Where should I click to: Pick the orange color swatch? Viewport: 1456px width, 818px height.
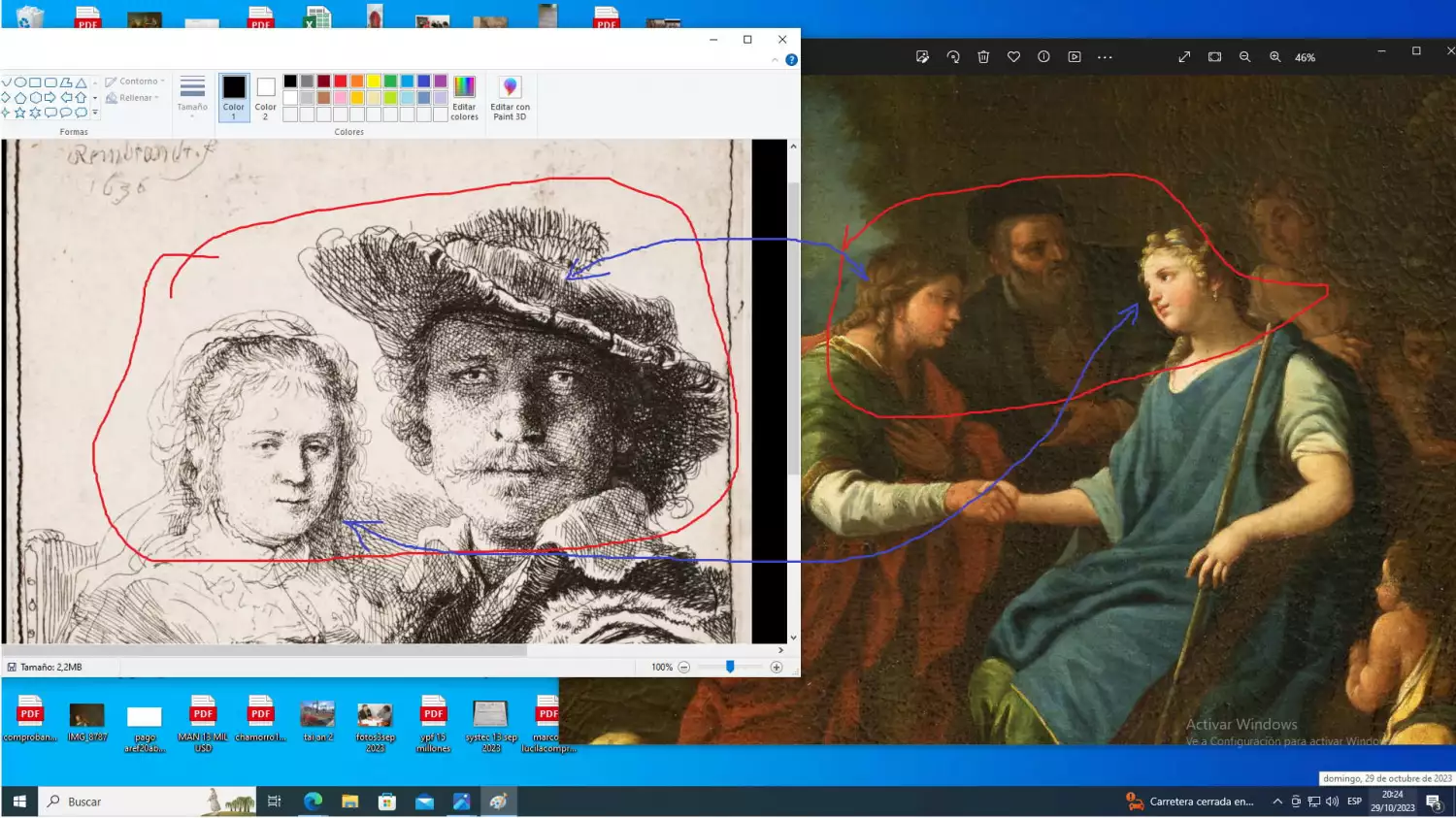tap(357, 82)
